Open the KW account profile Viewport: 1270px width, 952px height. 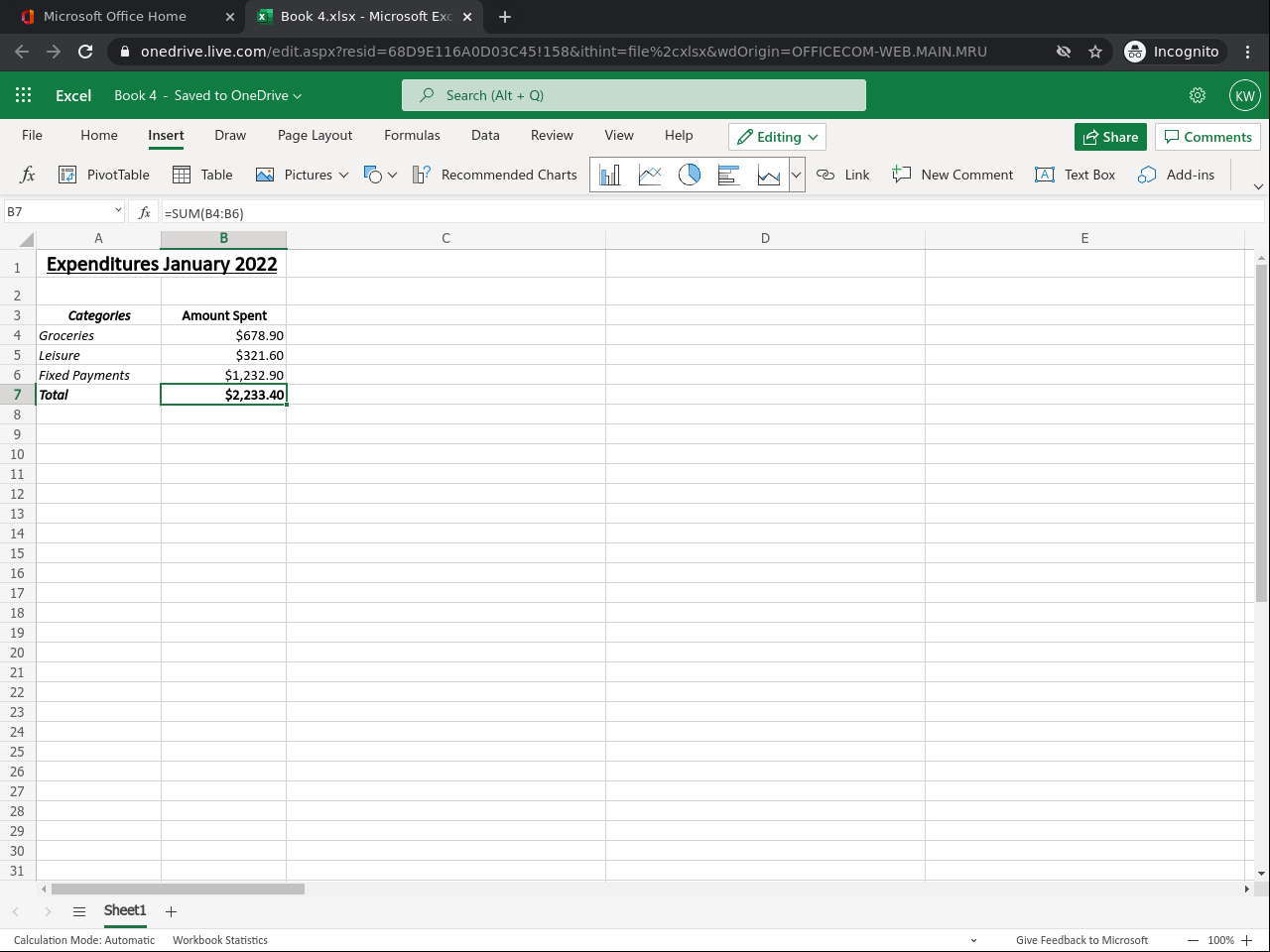[x=1244, y=95]
